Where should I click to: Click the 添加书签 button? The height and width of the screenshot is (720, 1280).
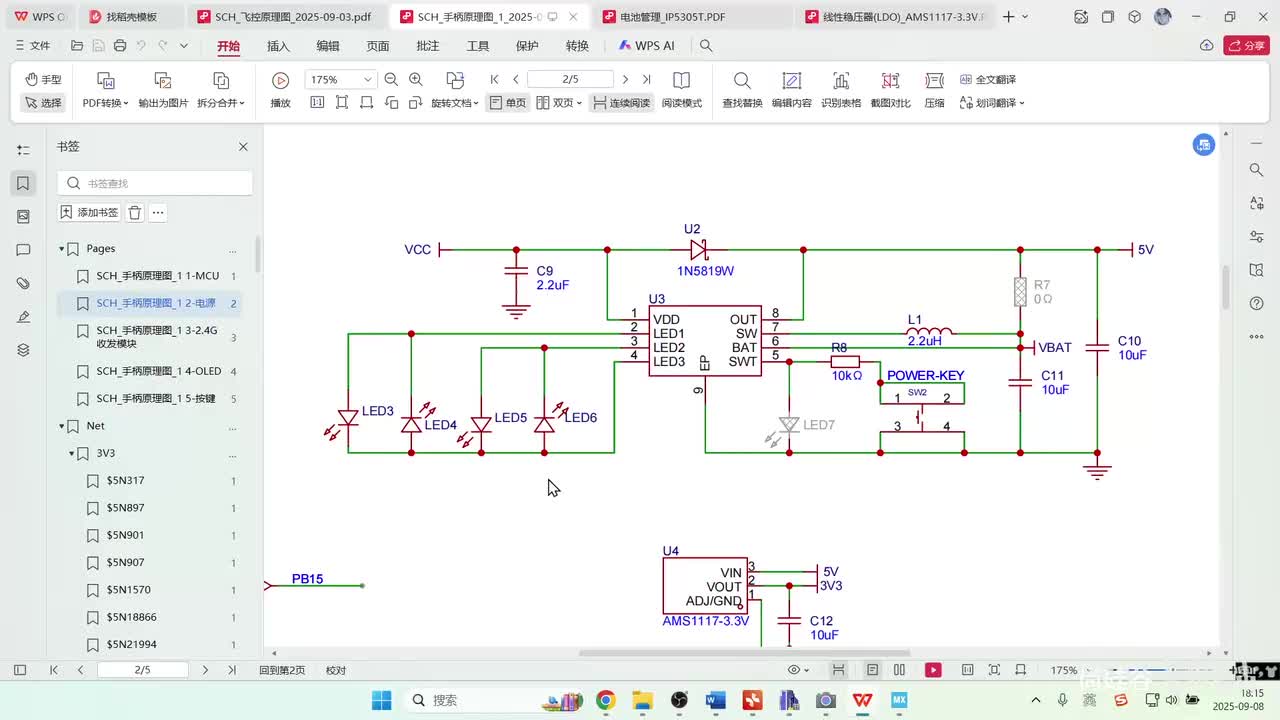click(x=89, y=212)
